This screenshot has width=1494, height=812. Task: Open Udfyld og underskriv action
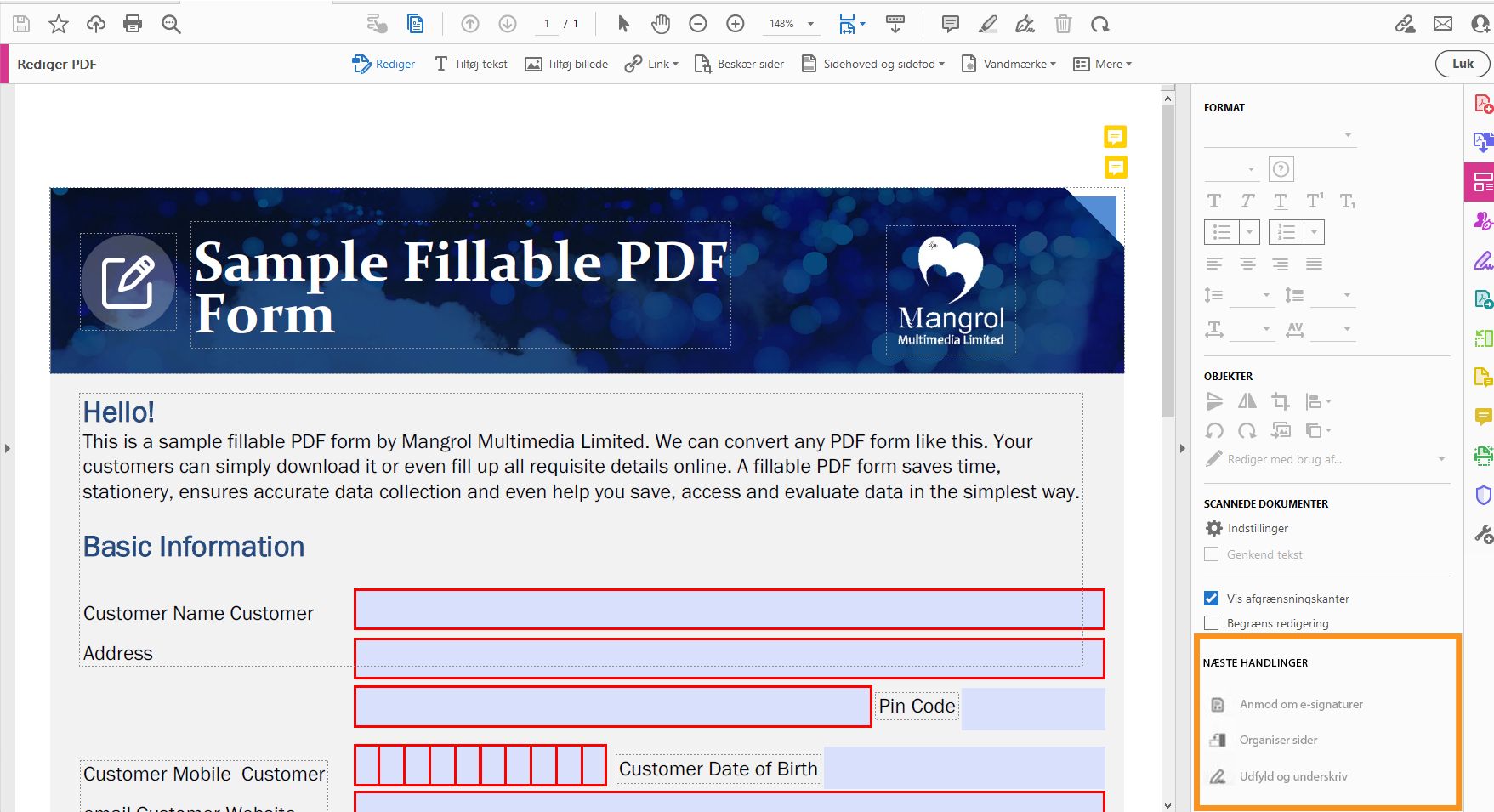[1278, 776]
